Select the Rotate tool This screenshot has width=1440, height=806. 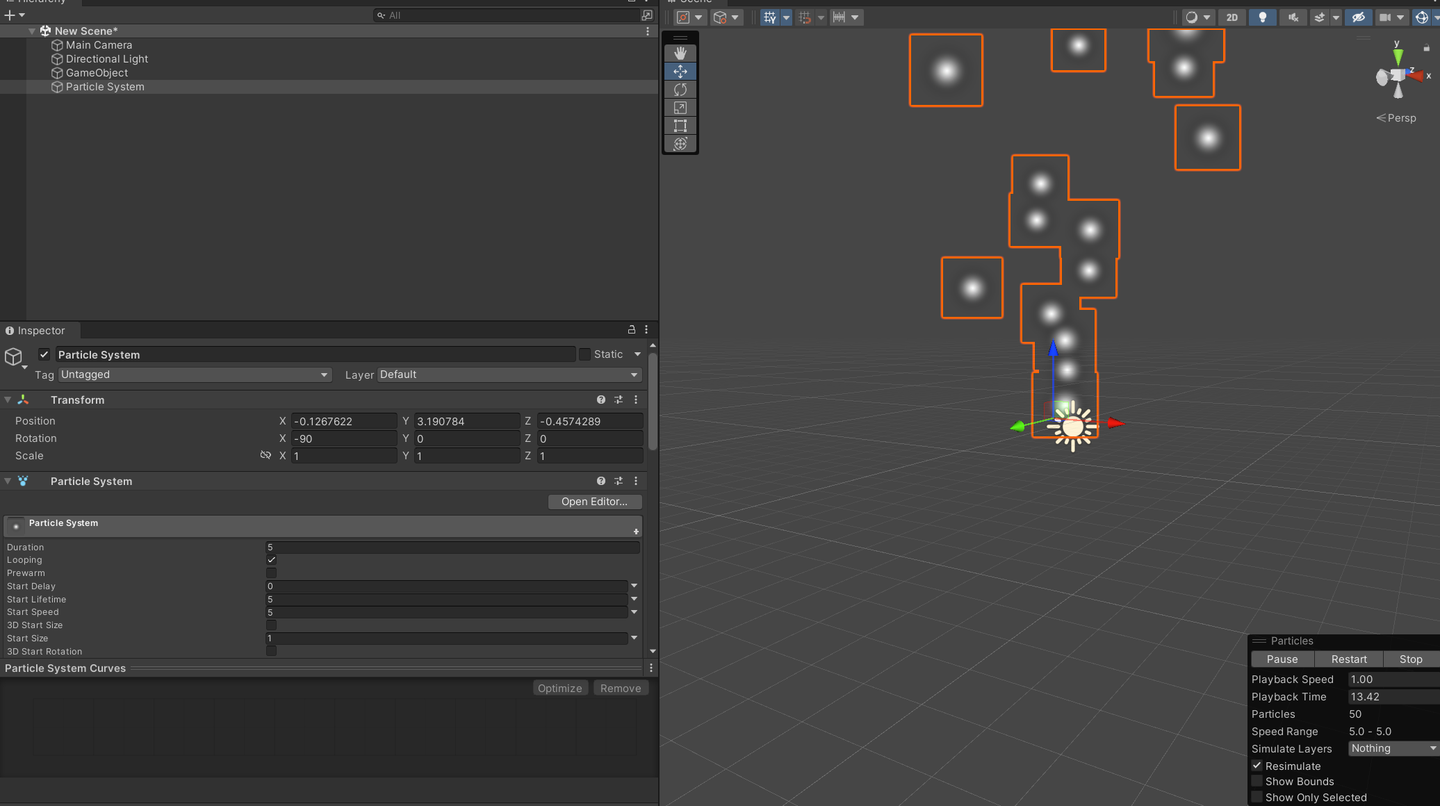click(x=680, y=89)
